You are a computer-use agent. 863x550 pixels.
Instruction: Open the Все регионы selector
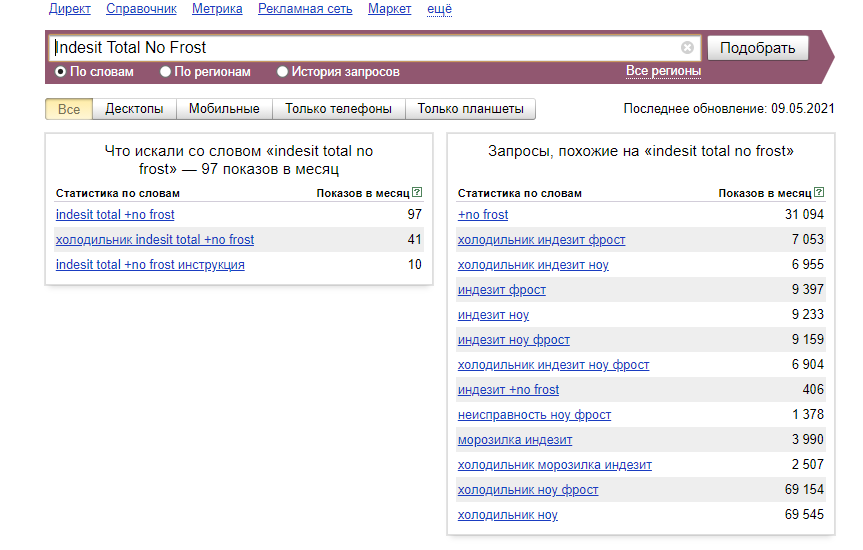(x=663, y=71)
